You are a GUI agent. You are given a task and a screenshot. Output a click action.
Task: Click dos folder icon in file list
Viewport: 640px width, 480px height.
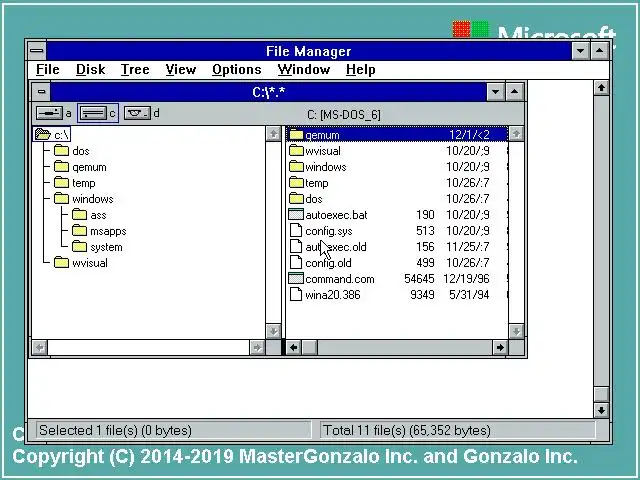click(296, 198)
